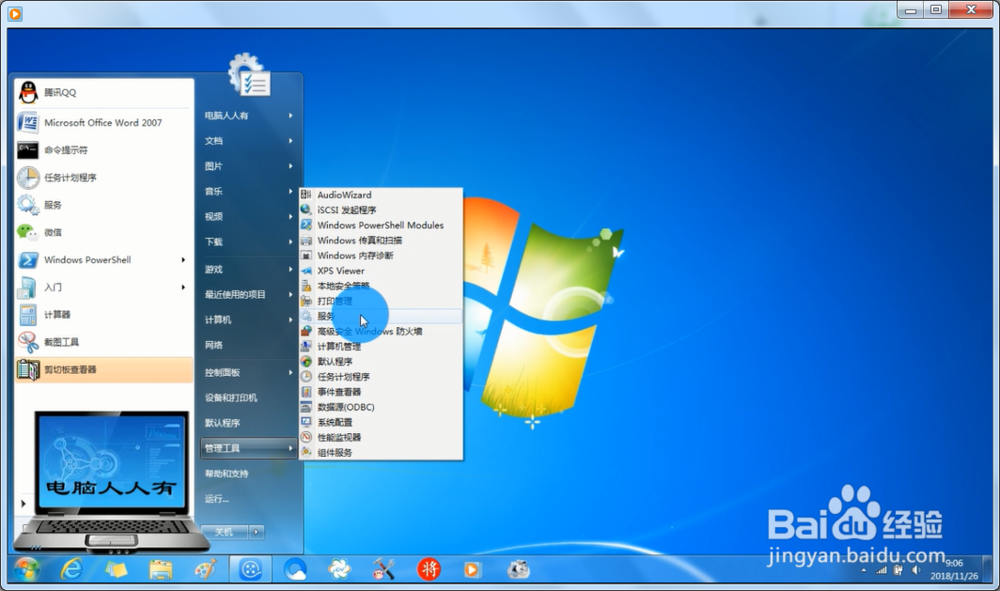Show hidden tray icons arrow
Viewport: 1000px width, 591px height.
[864, 571]
